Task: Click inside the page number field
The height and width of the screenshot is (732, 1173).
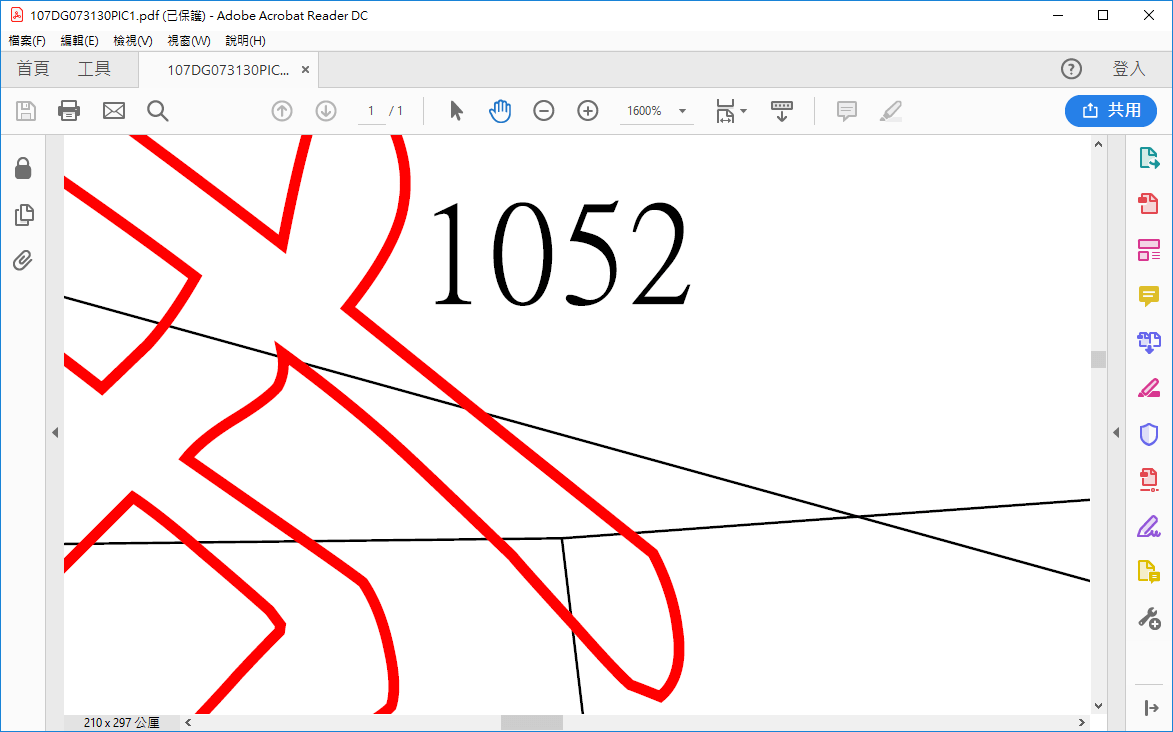Action: click(x=370, y=110)
